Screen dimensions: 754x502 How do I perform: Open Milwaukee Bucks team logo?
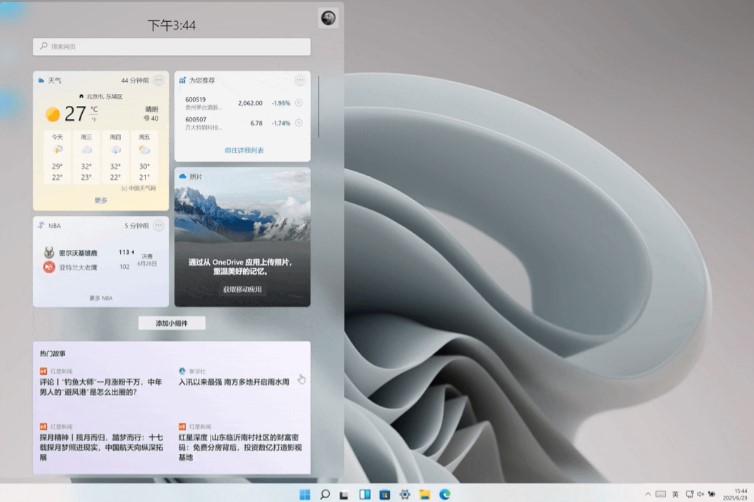pyautogui.click(x=49, y=252)
